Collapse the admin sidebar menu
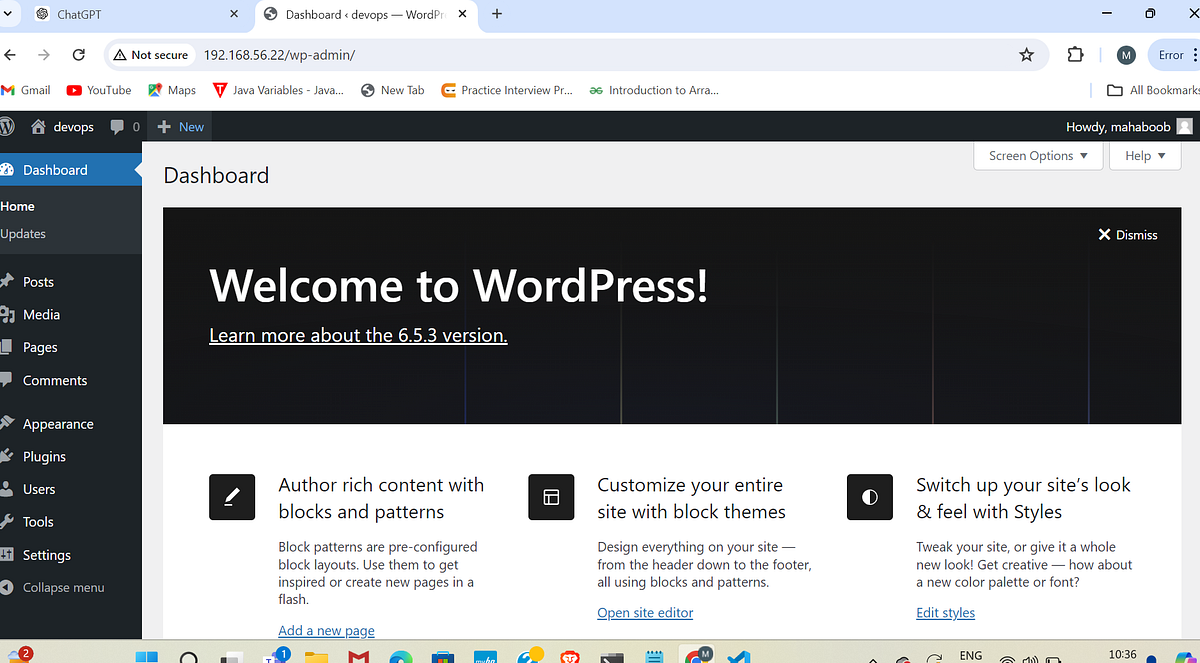 click(63, 587)
